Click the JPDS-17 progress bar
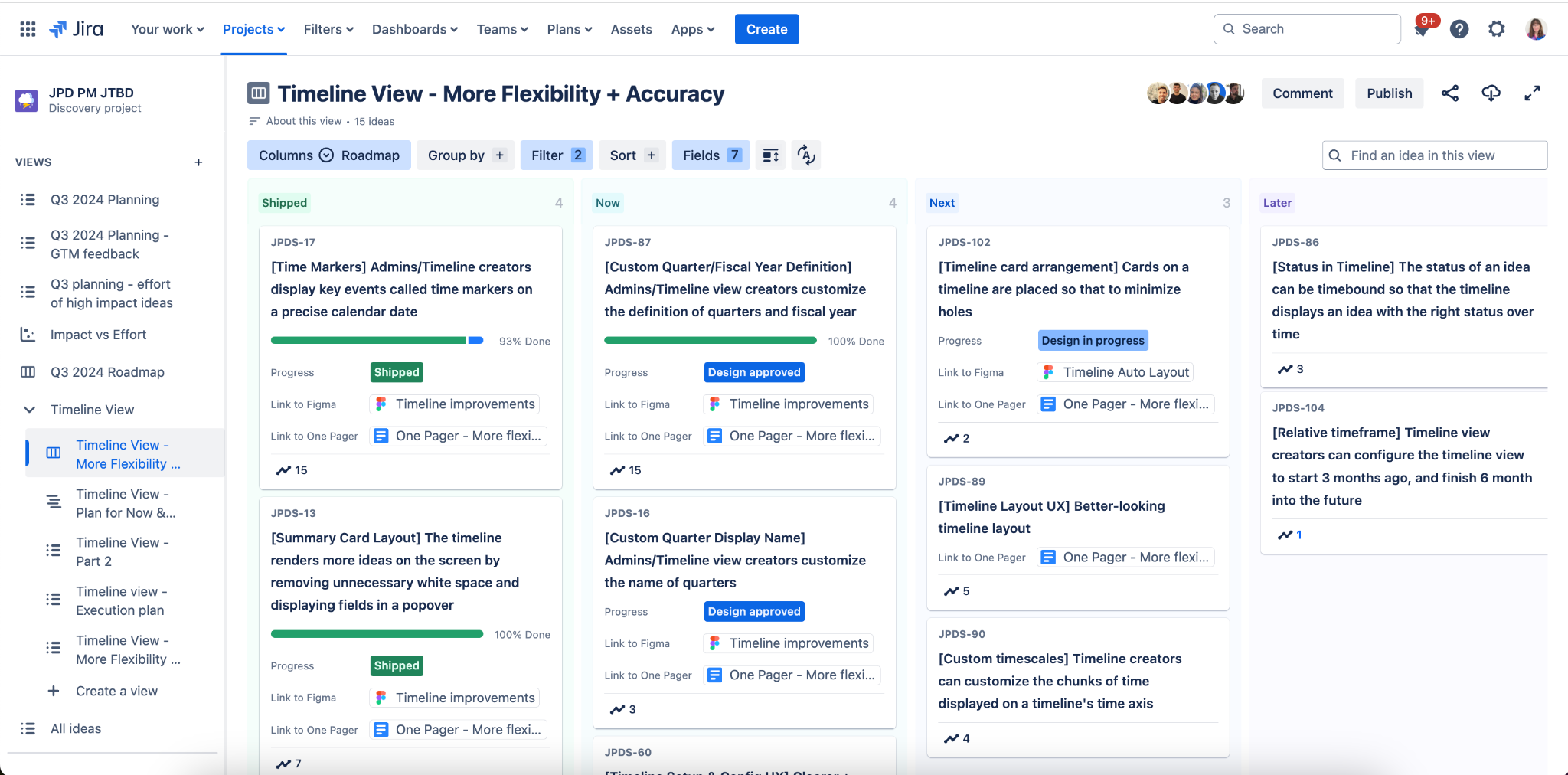Screen dimensions: 1568x775 [x=377, y=341]
